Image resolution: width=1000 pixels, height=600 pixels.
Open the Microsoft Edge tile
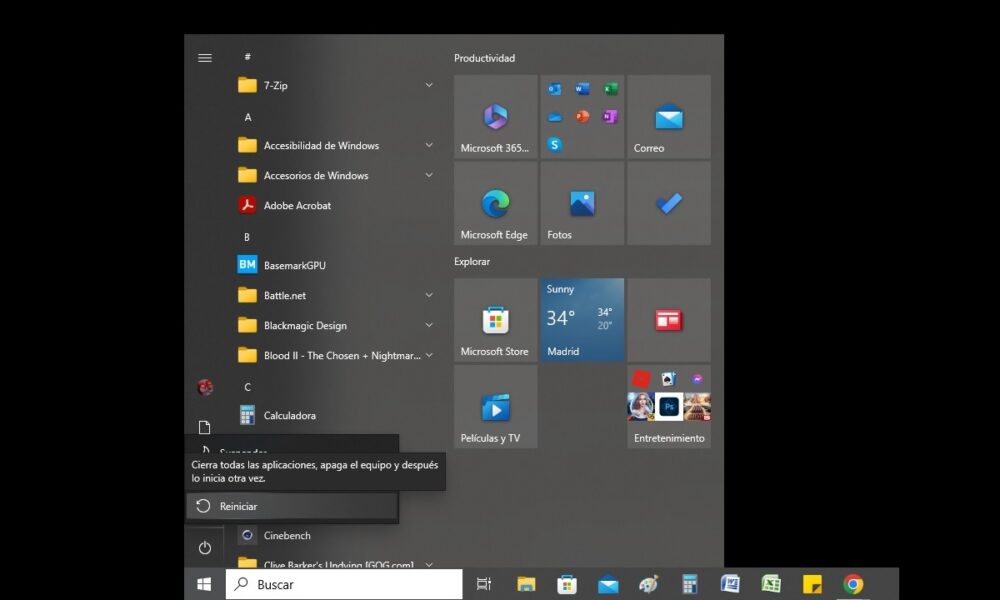click(x=494, y=203)
